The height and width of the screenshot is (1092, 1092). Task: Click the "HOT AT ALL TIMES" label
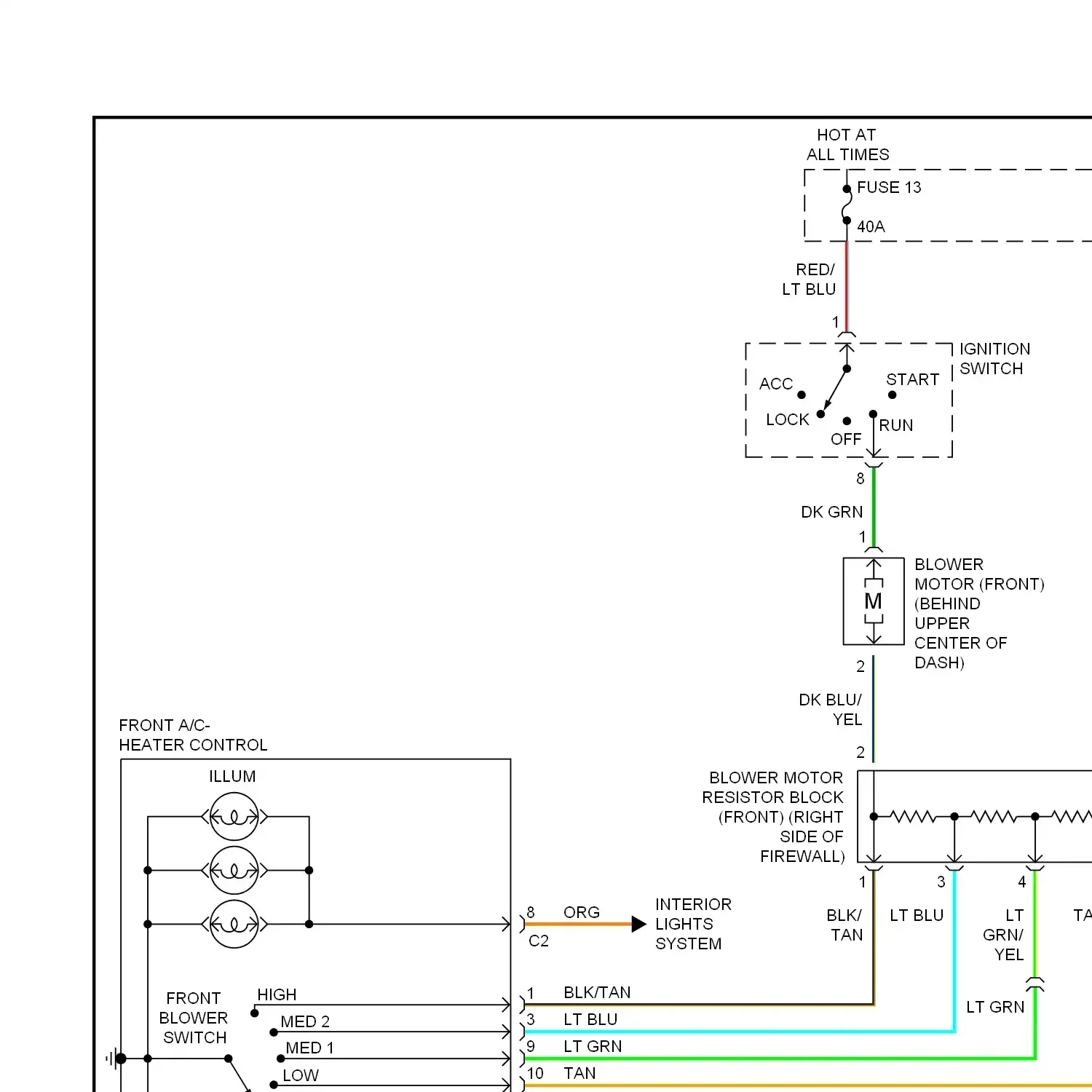coord(847,144)
